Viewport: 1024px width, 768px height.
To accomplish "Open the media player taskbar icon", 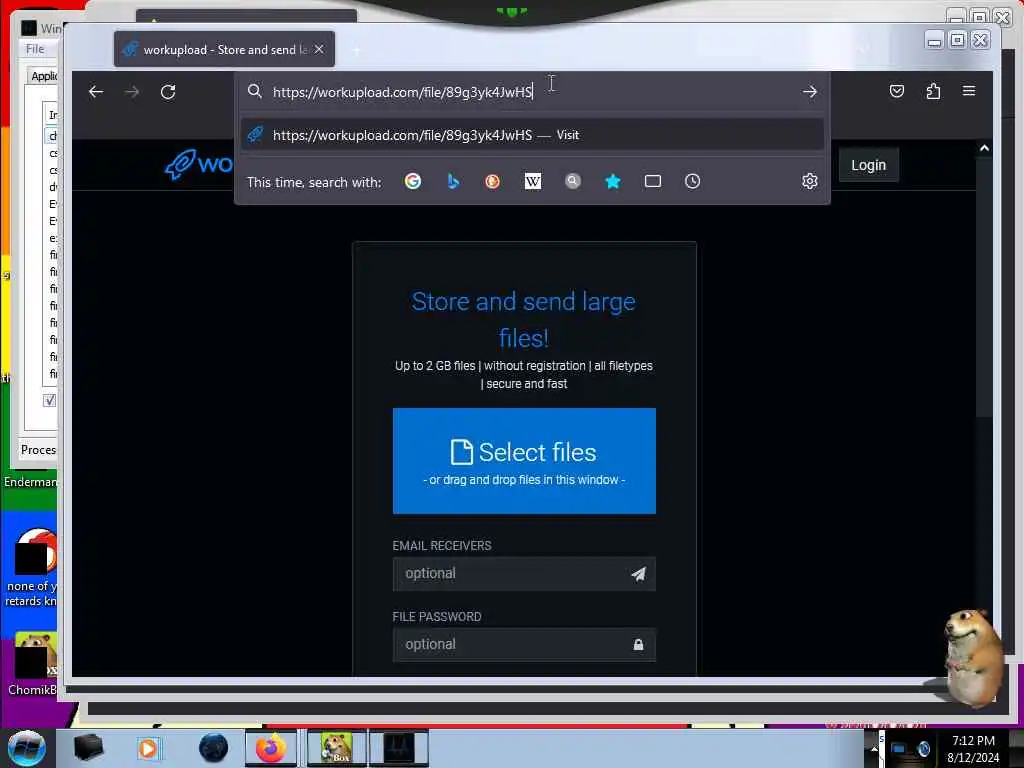I will coord(148,748).
